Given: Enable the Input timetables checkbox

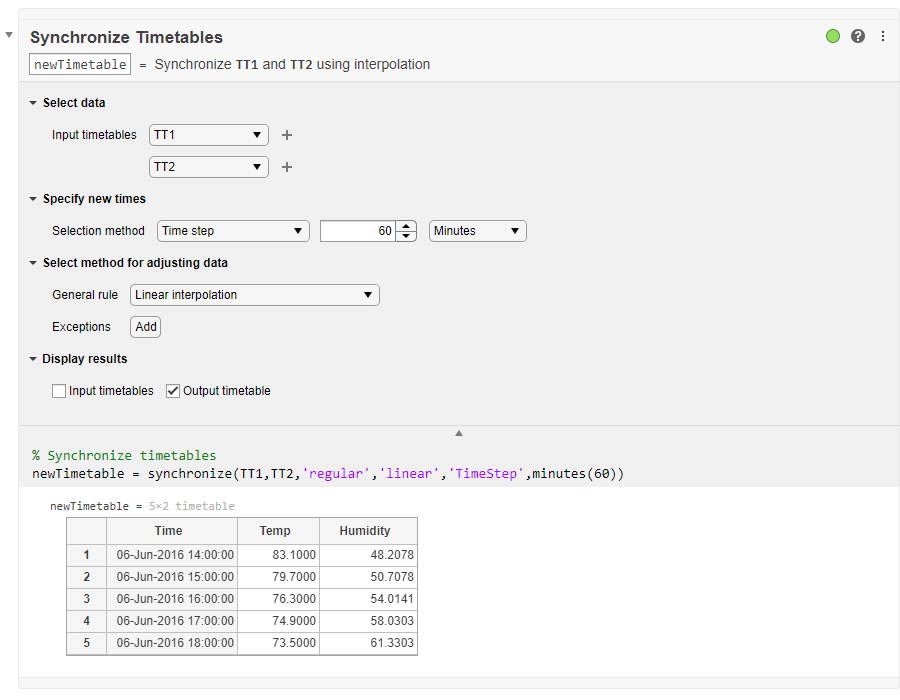Looking at the screenshot, I should pyautogui.click(x=59, y=390).
